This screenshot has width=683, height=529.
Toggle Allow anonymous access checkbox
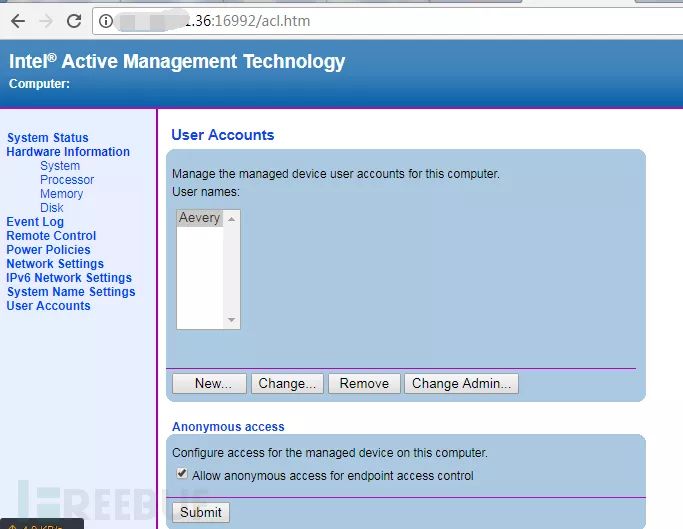[182, 474]
